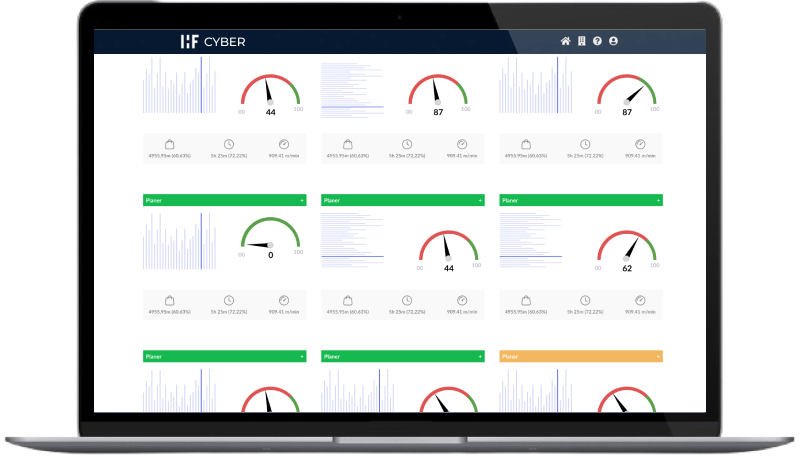Click bag icon under top-left gauge 44

pyautogui.click(x=169, y=144)
